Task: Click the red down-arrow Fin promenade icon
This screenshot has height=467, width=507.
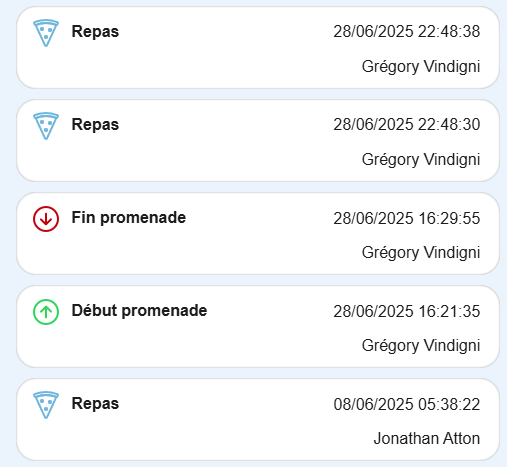Action: [x=46, y=219]
